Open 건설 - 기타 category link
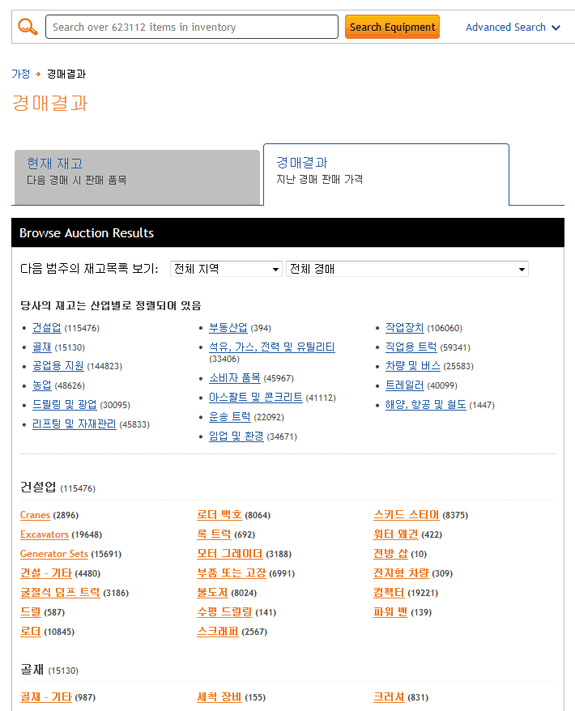Screen dimensions: 575x711 (x=46, y=573)
